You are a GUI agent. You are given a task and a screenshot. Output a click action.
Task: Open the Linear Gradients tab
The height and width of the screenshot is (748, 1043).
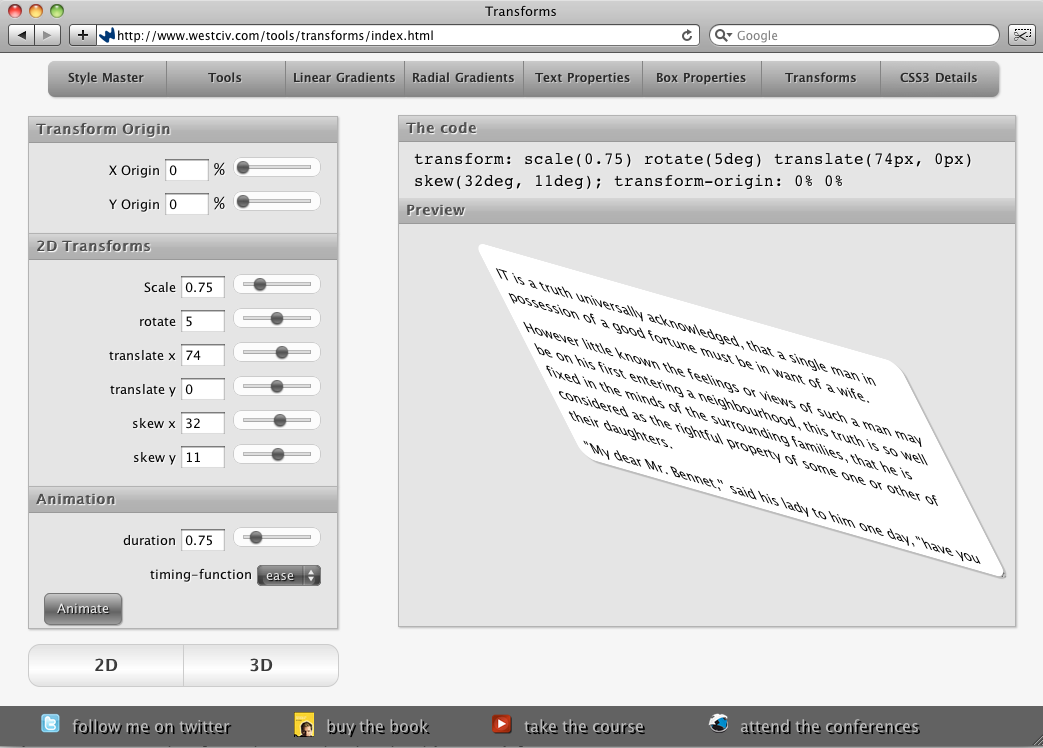(344, 77)
